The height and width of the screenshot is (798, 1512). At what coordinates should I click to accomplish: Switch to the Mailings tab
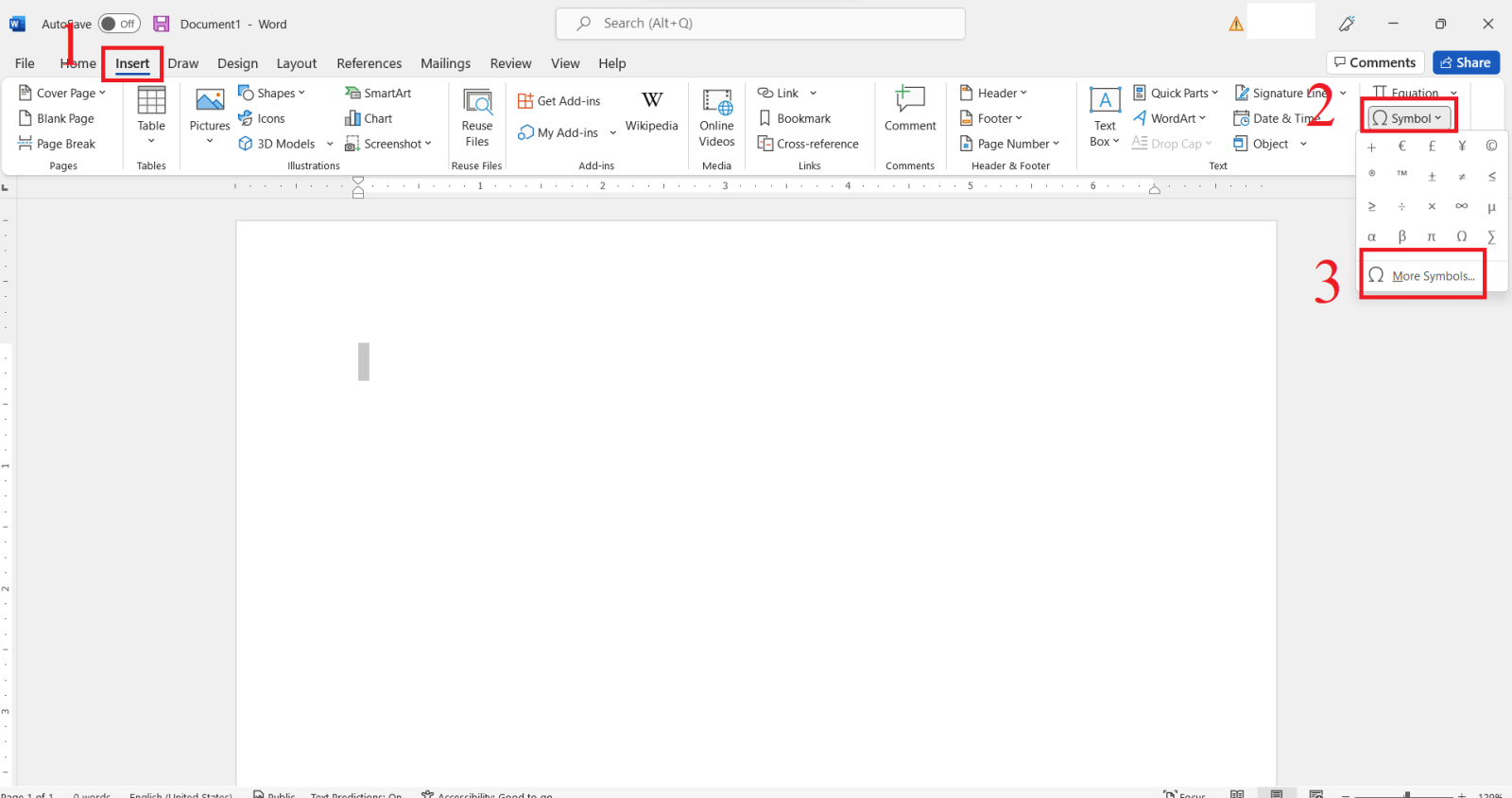pyautogui.click(x=445, y=63)
